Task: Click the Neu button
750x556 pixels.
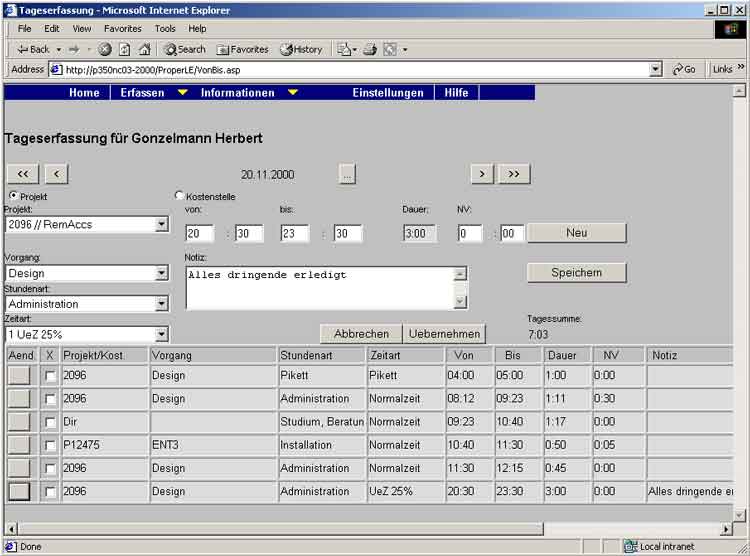Action: 576,233
